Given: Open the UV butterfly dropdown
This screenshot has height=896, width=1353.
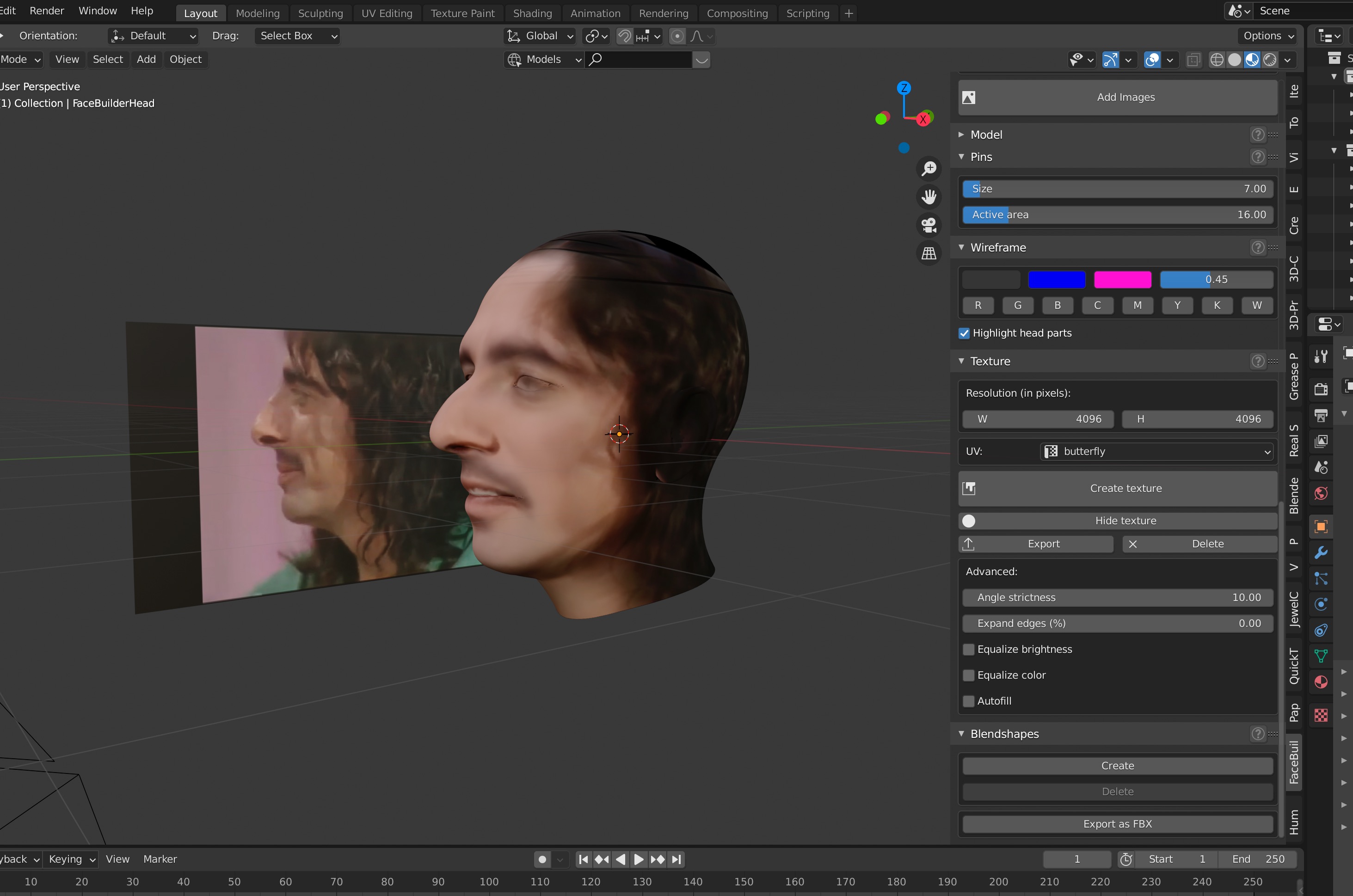Looking at the screenshot, I should [1157, 451].
